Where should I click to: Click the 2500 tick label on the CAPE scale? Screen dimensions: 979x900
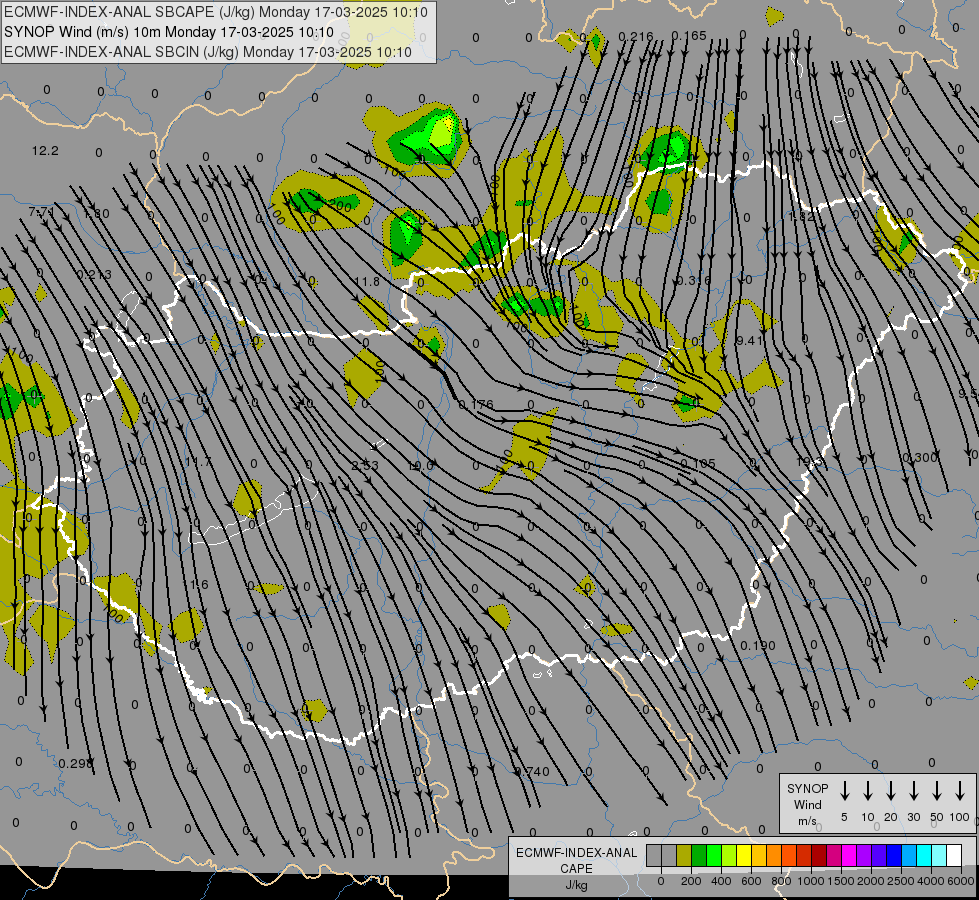pos(900,881)
